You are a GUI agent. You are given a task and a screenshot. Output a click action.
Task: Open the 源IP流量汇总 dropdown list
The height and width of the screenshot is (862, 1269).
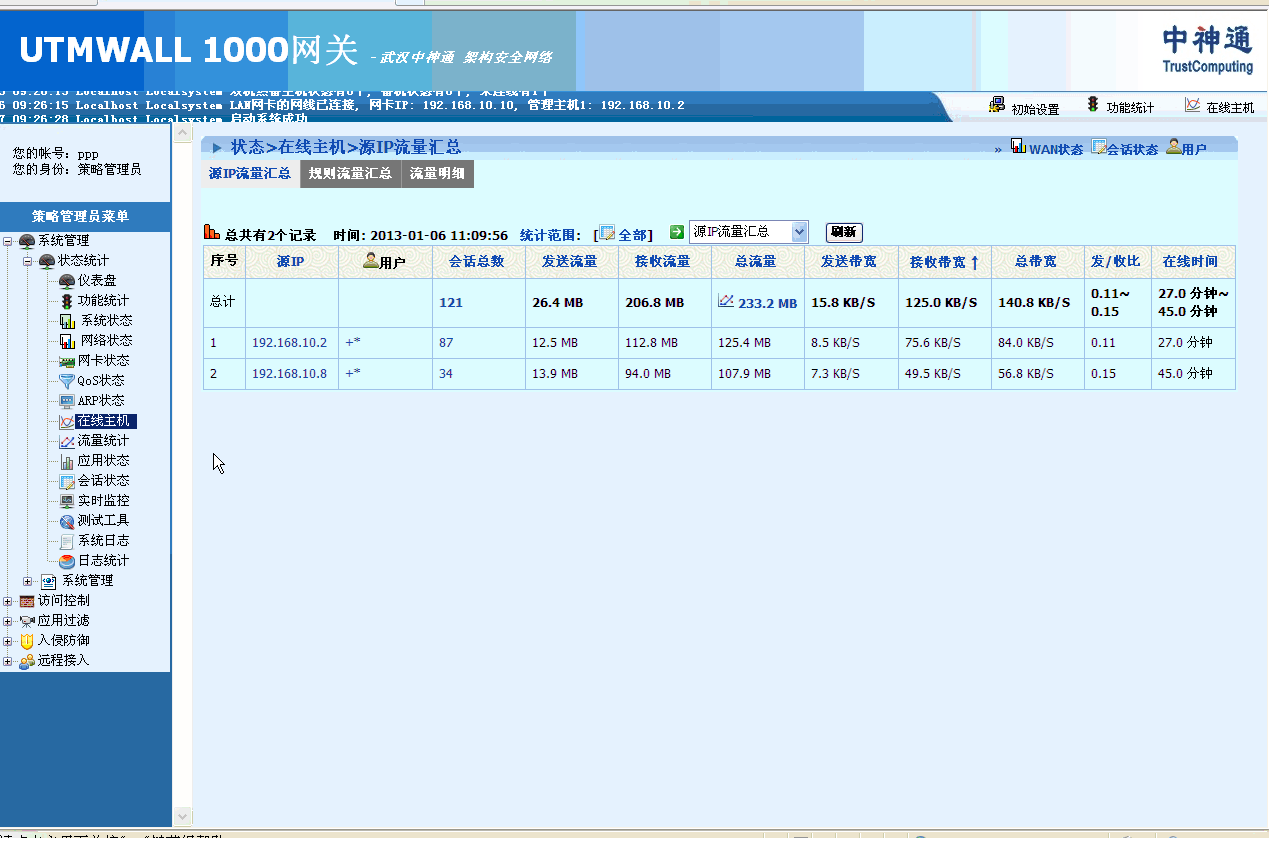click(x=798, y=232)
